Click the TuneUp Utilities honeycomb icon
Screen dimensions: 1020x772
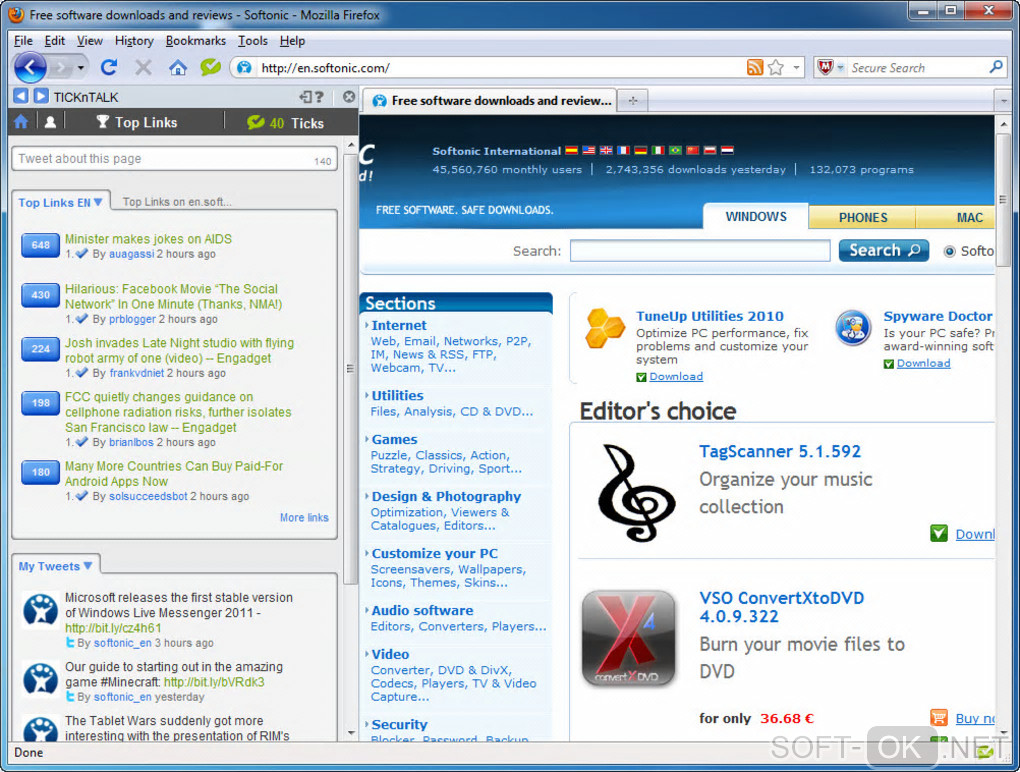(x=605, y=328)
